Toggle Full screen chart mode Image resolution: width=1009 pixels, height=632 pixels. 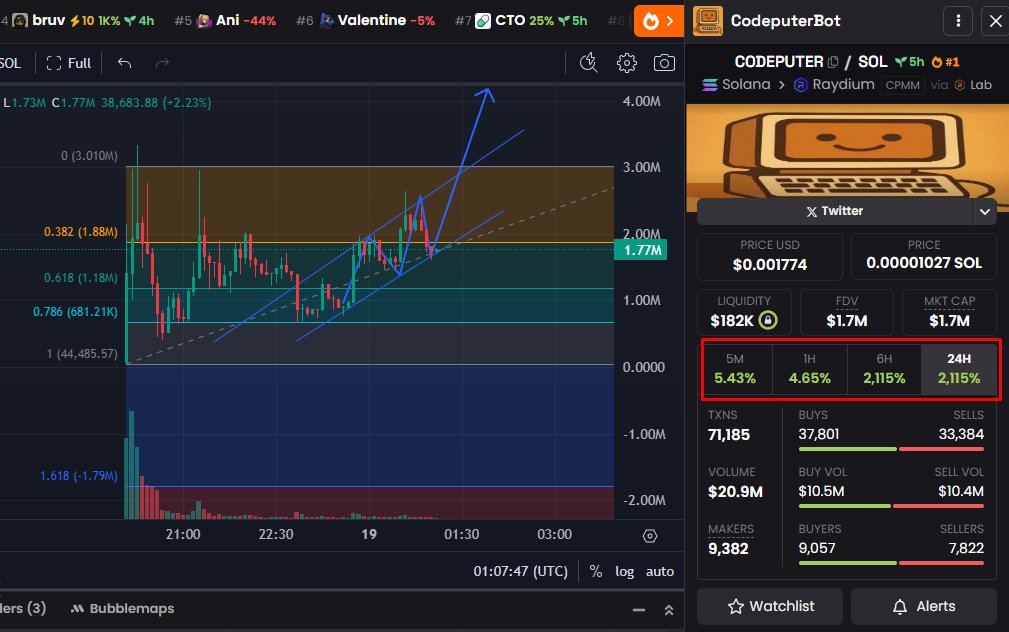click(69, 63)
